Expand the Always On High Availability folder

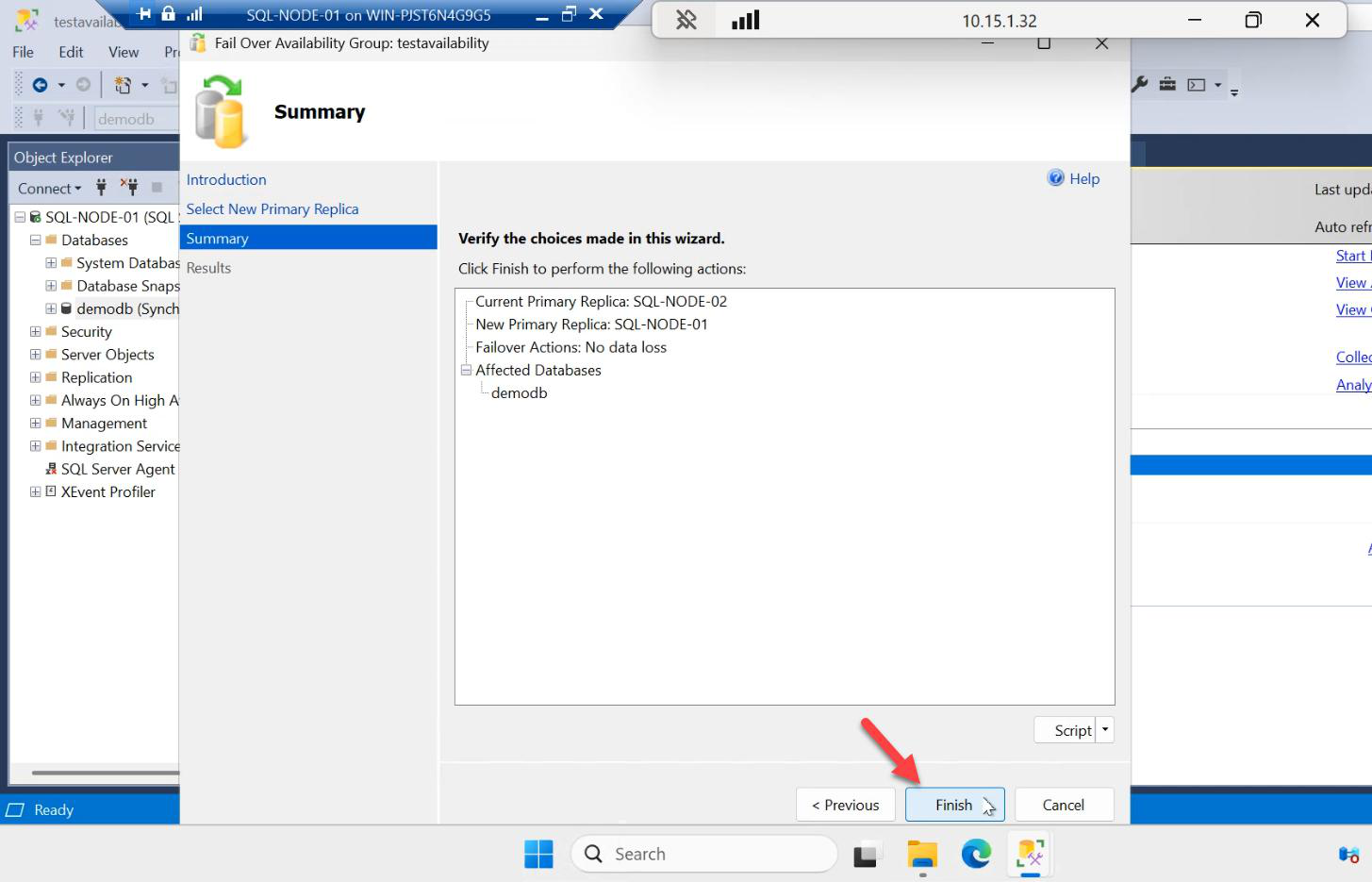[x=35, y=400]
